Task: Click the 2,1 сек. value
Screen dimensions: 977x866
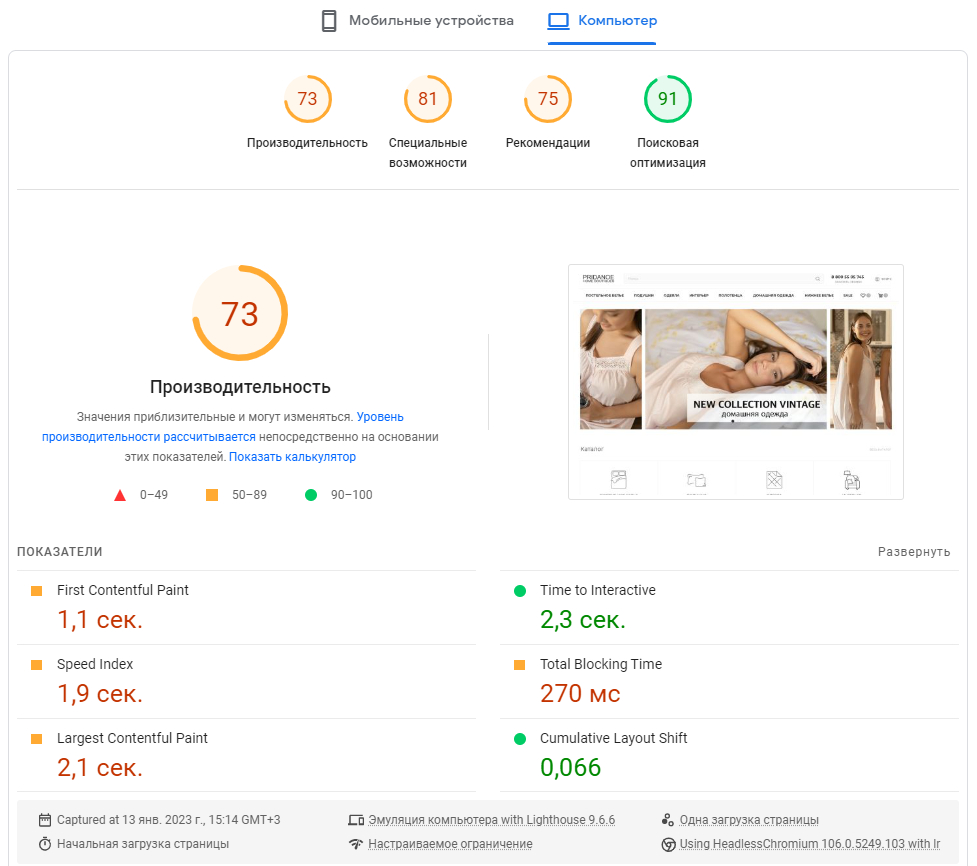Action: (x=100, y=768)
